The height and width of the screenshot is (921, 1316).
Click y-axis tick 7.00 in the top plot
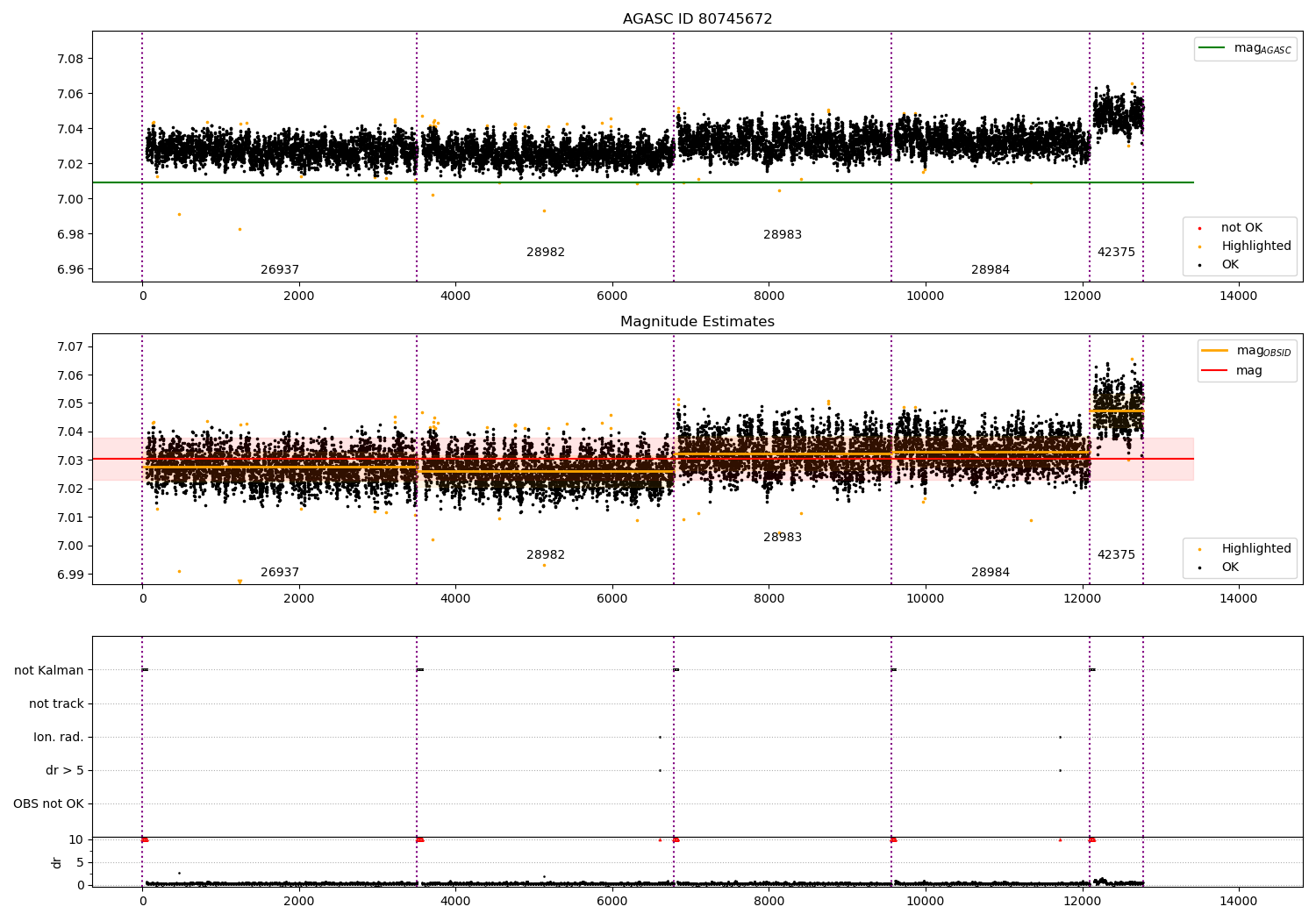tap(70, 200)
